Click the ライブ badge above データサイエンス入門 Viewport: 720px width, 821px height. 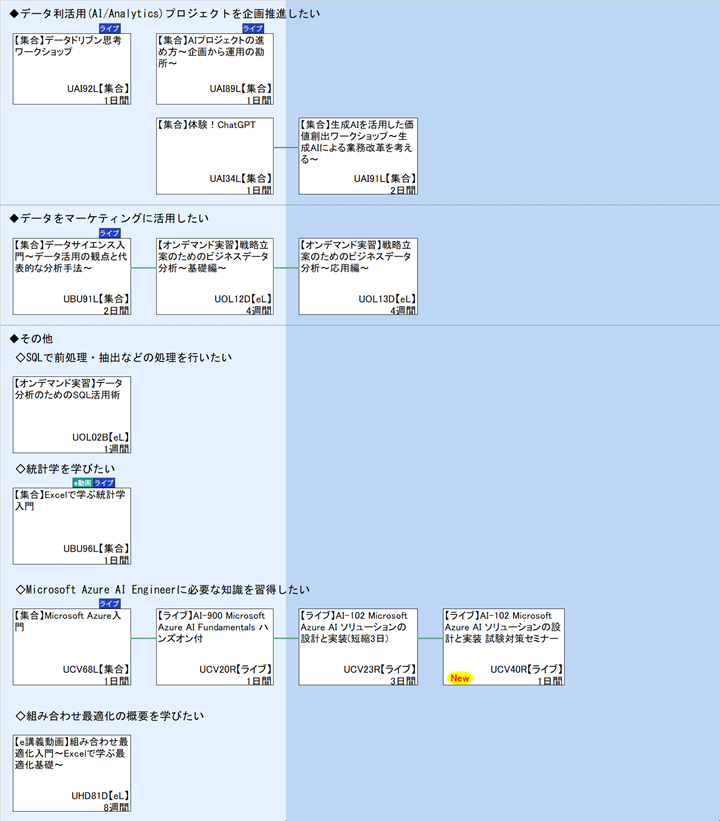(109, 232)
